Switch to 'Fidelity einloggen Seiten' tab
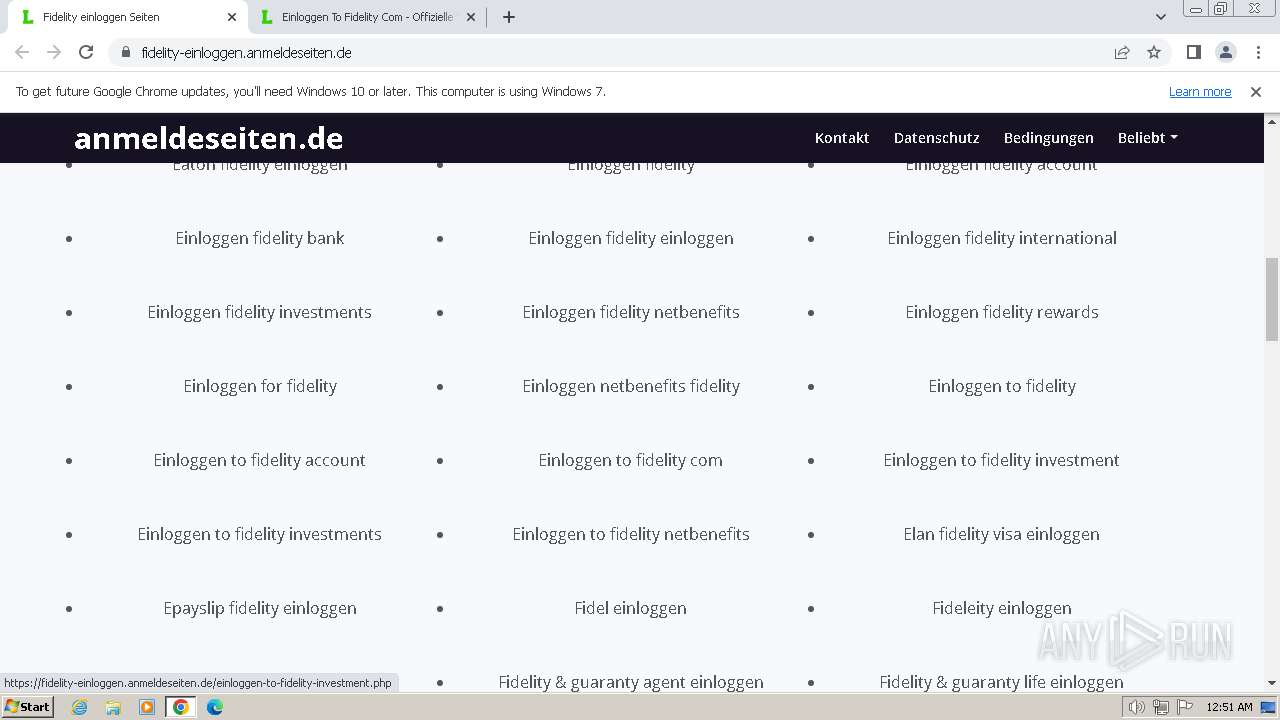 pos(126,17)
